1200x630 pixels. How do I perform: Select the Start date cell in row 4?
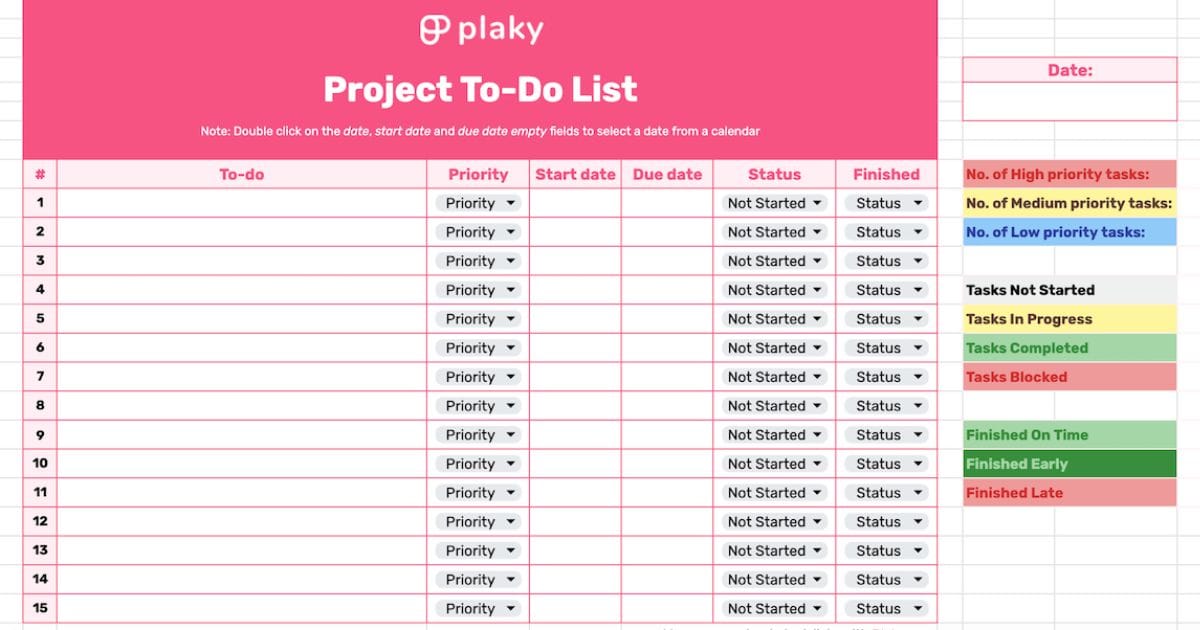[x=575, y=290]
